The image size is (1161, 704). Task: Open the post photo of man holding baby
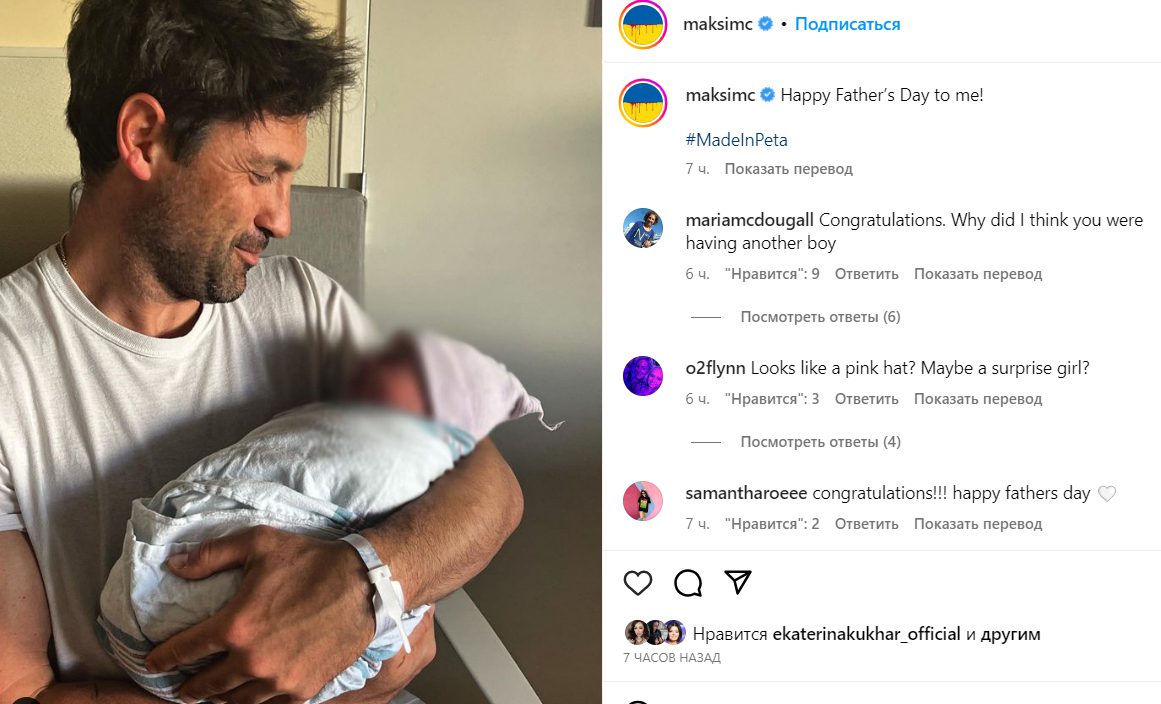(301, 352)
